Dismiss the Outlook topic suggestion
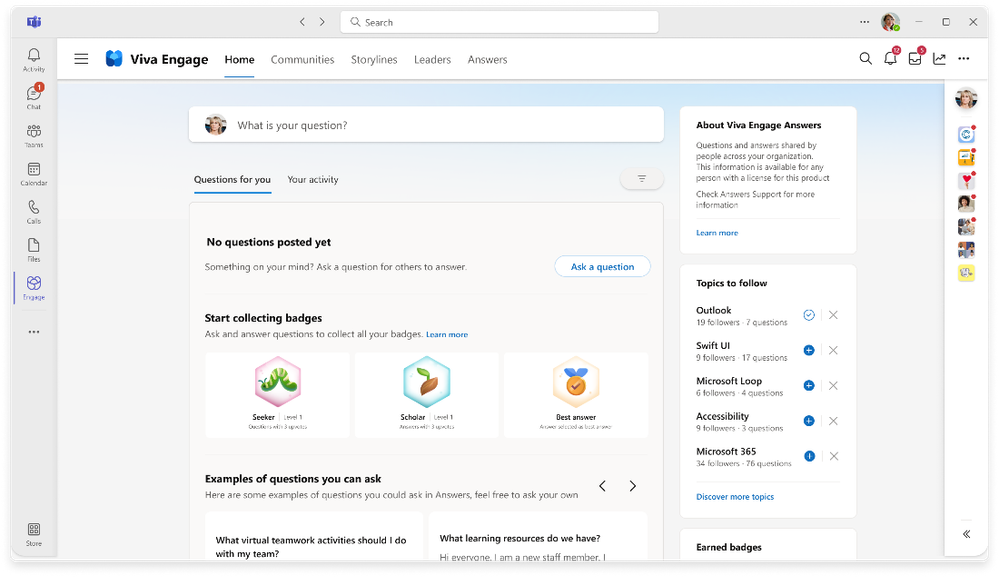Screen dimensions: 999x577 [833, 315]
